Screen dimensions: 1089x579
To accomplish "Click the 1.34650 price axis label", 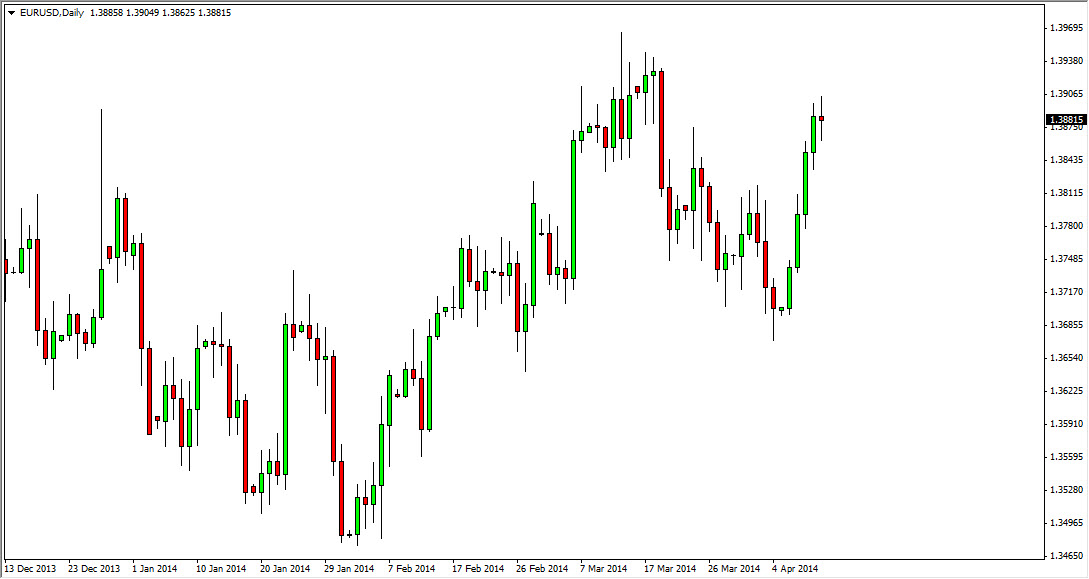I will [x=1067, y=555].
